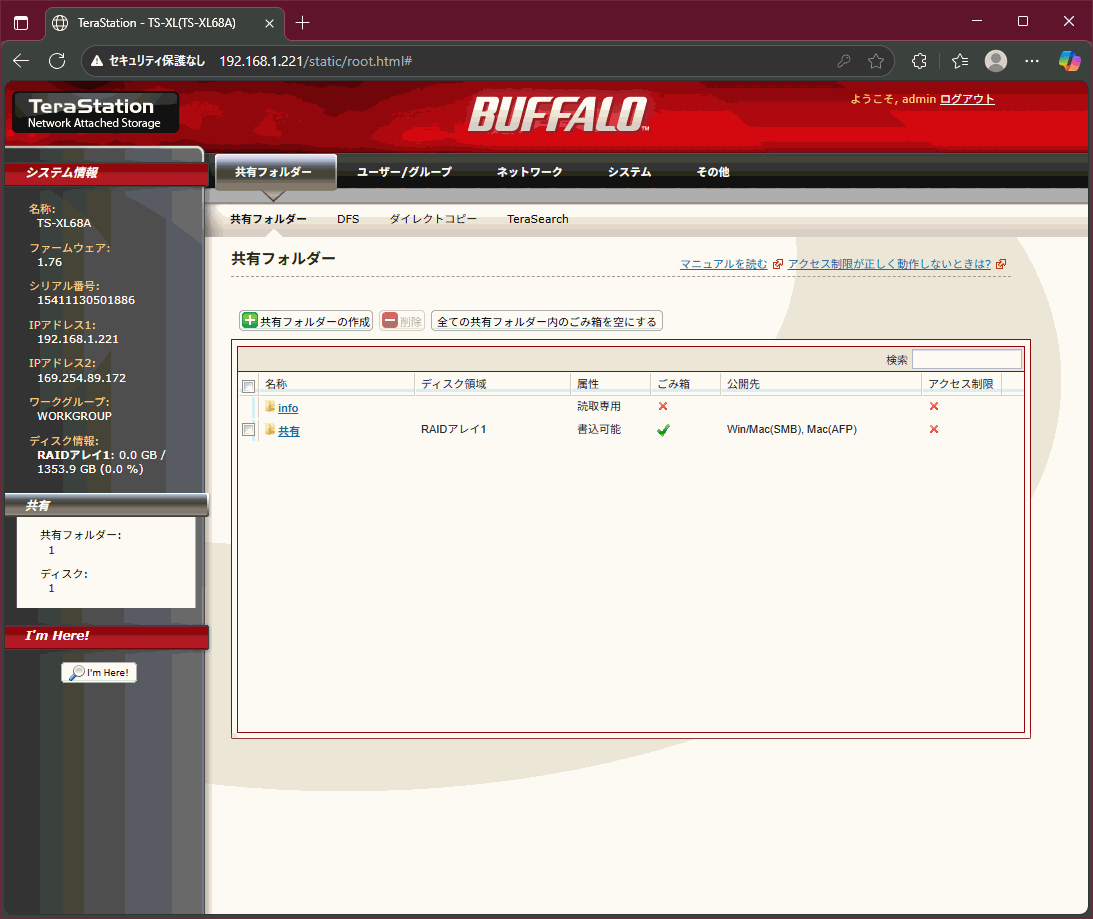1093x919 pixels.
Task: Click the I'm Here! button
Action: [x=99, y=672]
